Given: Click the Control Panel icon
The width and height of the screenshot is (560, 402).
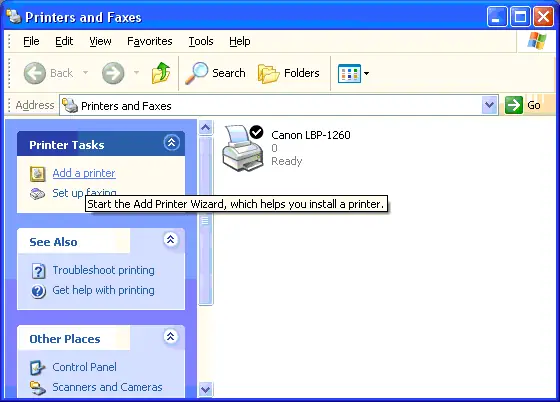Looking at the screenshot, I should click(38, 368).
